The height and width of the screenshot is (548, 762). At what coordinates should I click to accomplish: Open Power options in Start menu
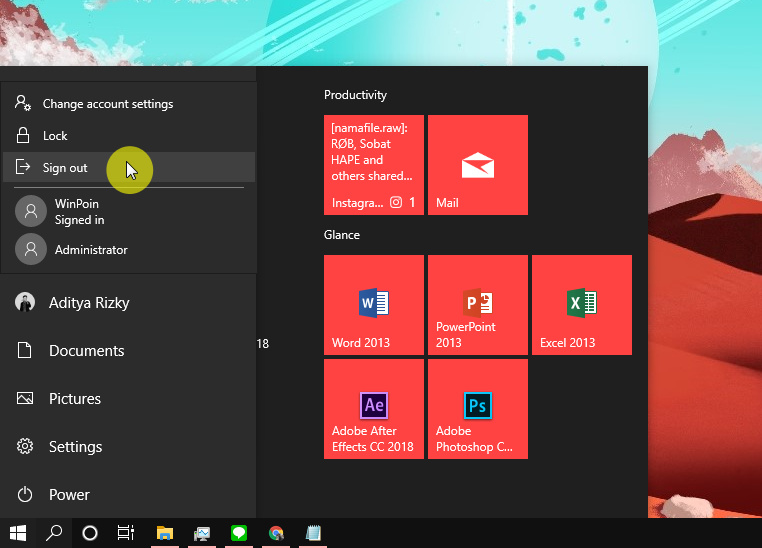128,495
